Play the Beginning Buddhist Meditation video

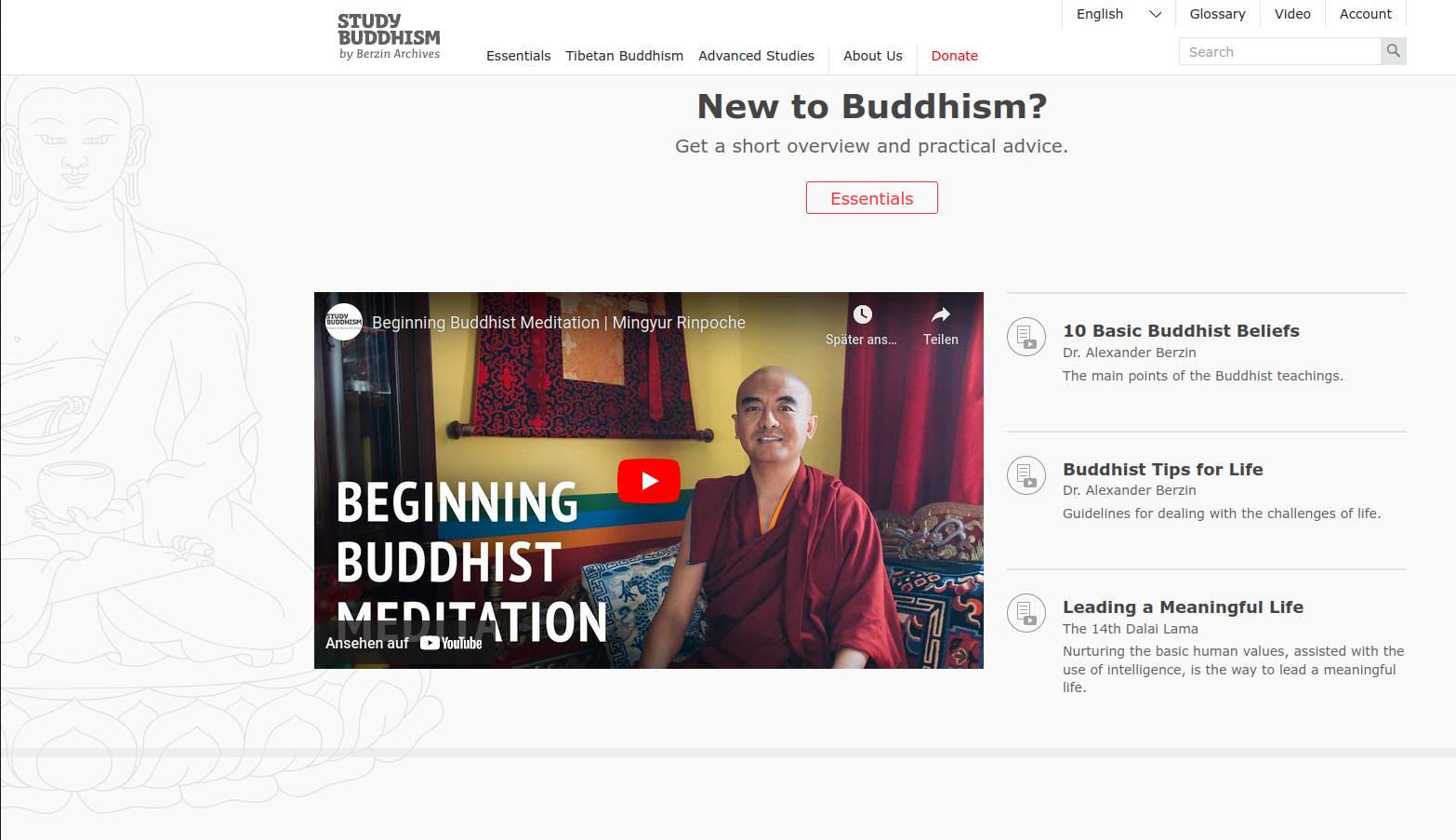(649, 481)
